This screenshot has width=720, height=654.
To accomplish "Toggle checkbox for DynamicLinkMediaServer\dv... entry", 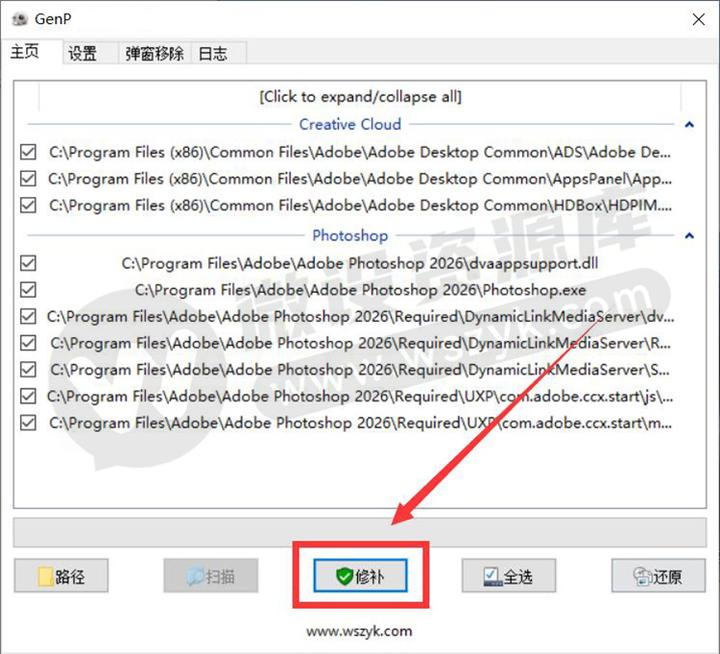I will tap(28, 316).
